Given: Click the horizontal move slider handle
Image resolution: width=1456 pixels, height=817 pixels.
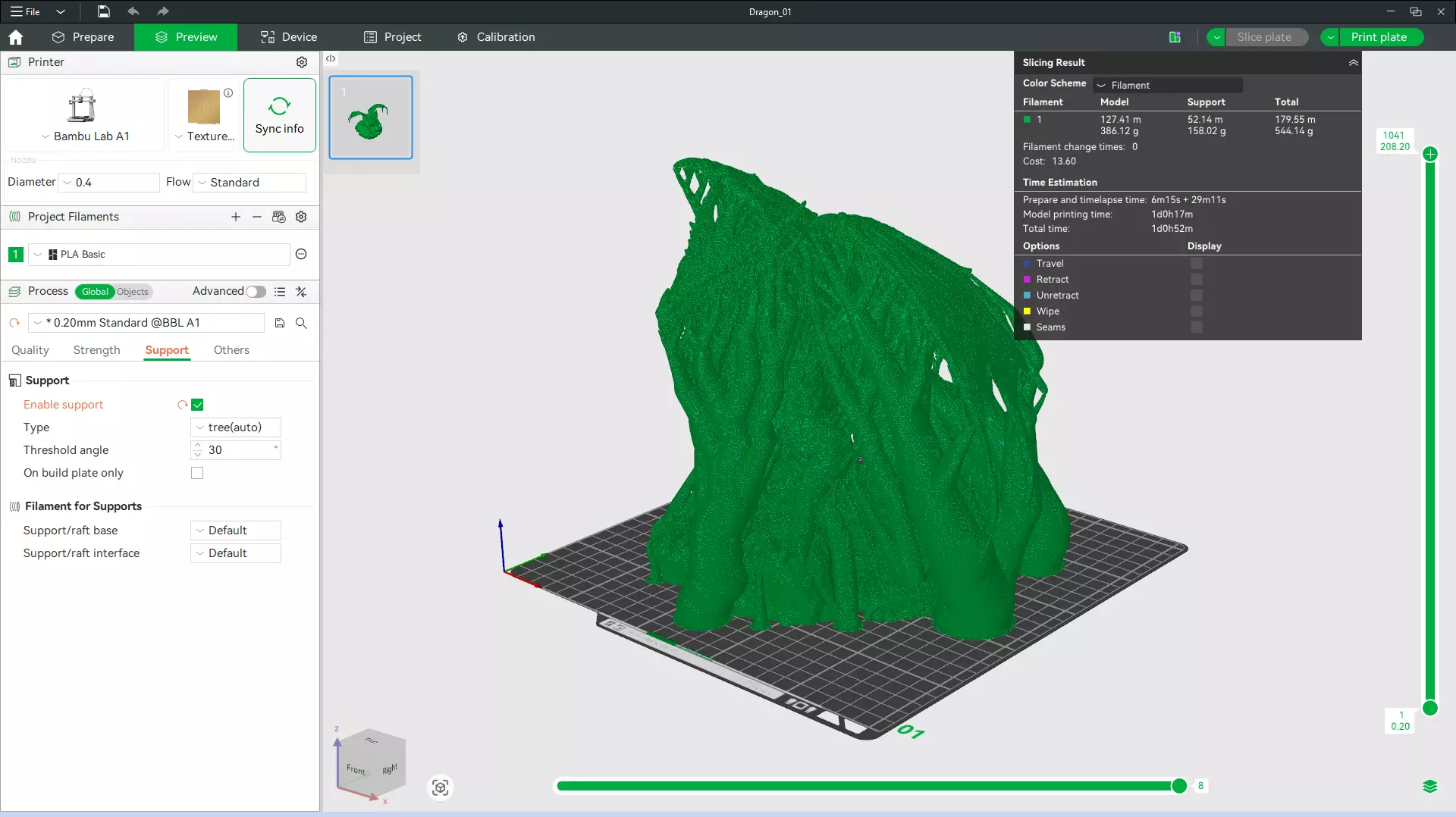Looking at the screenshot, I should coord(1179,786).
